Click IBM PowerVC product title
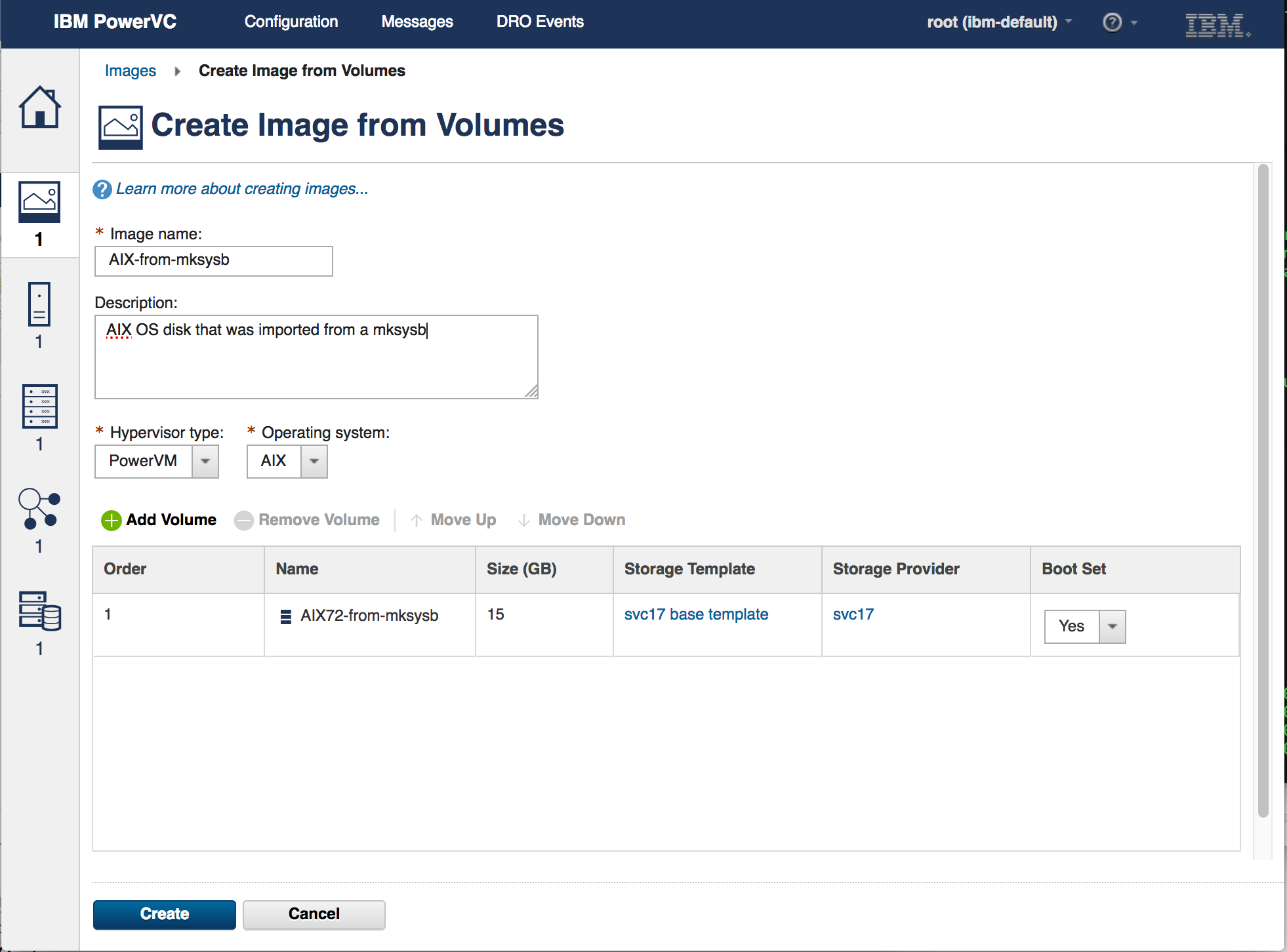Viewport: 1287px width, 952px height. (x=115, y=22)
